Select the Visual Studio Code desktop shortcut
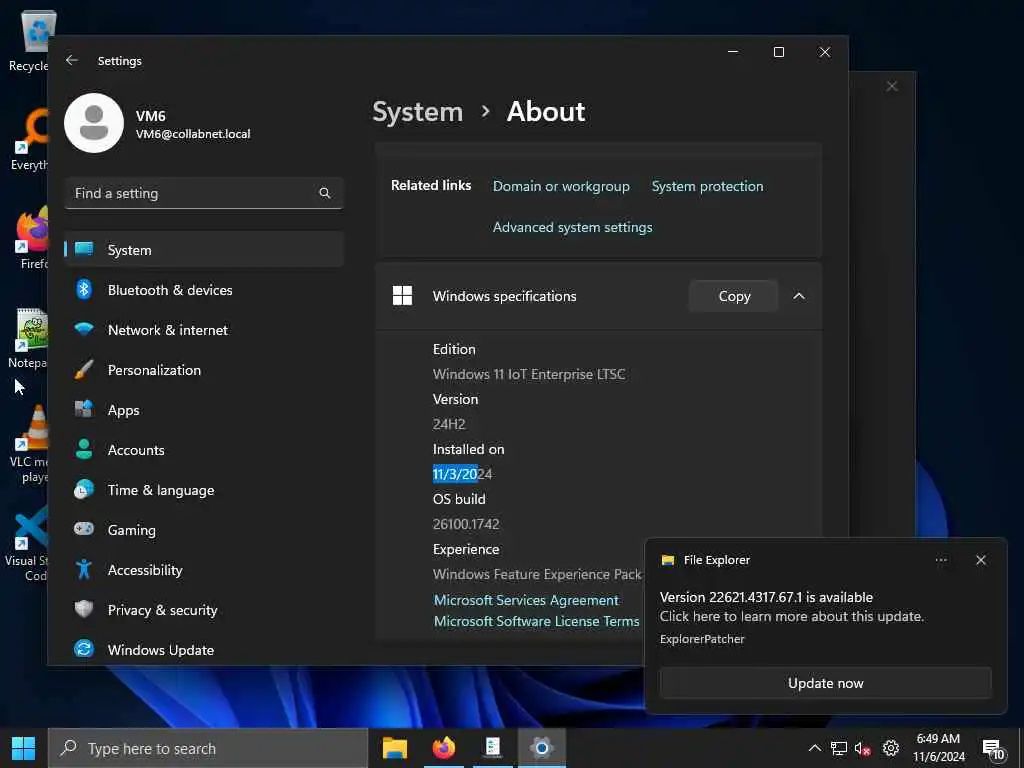This screenshot has width=1024, height=768. click(x=27, y=543)
